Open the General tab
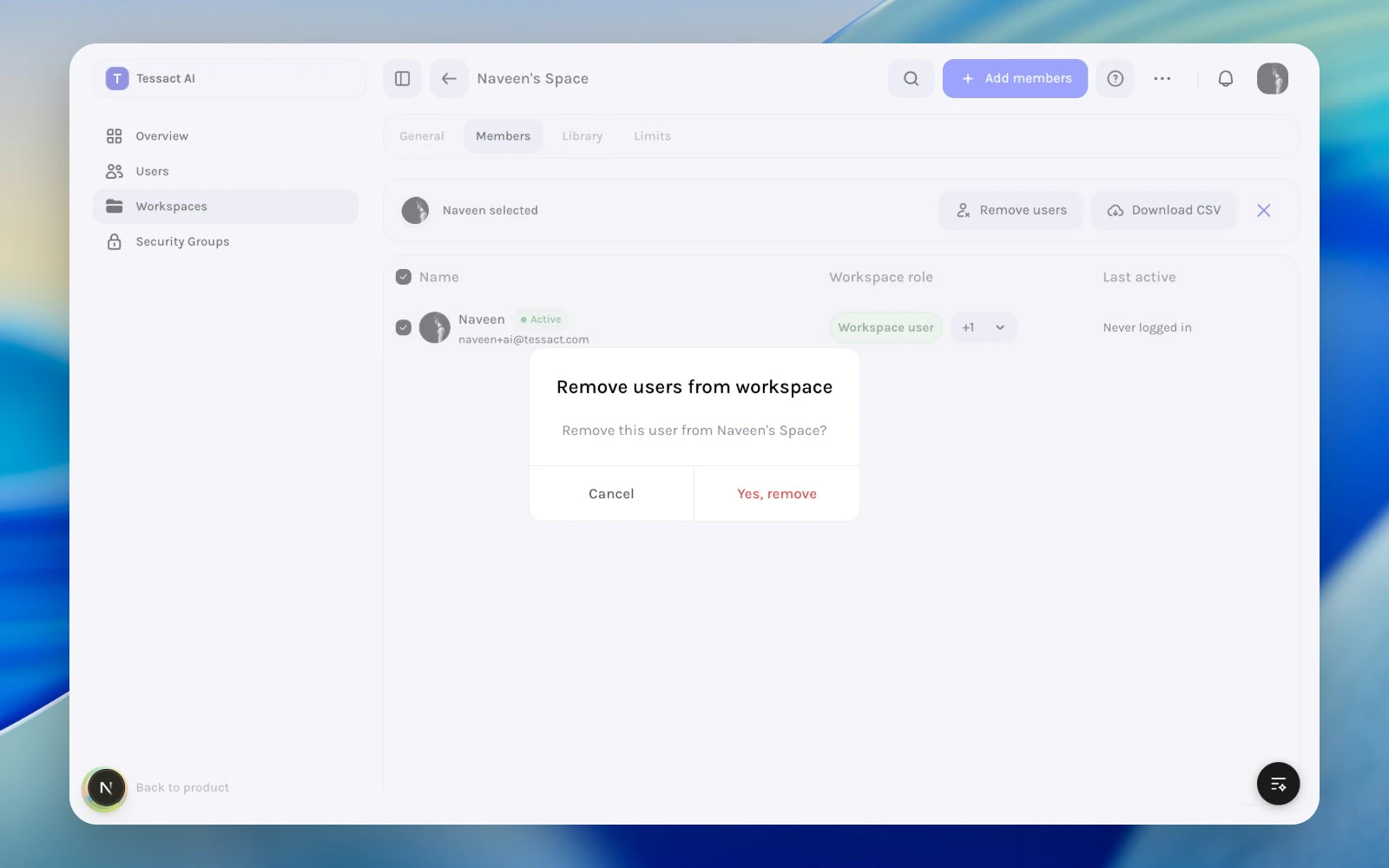 click(x=422, y=136)
